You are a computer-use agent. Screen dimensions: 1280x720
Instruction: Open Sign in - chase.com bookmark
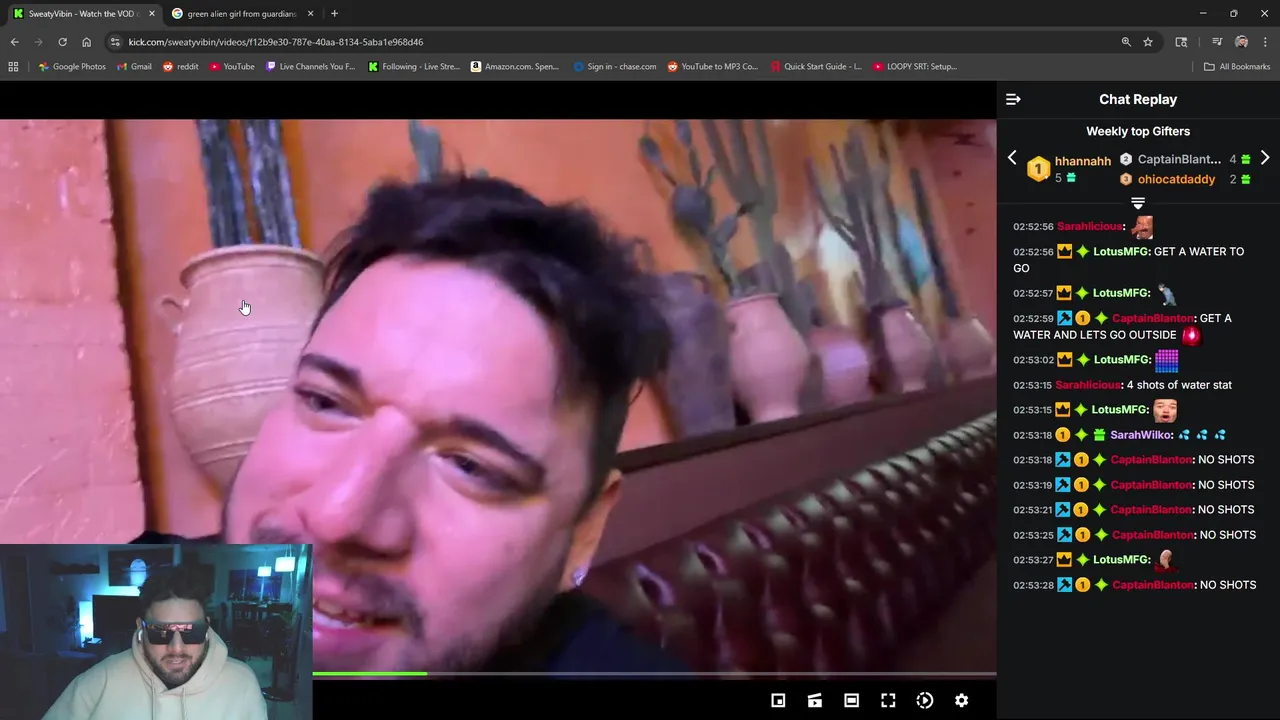pos(615,67)
